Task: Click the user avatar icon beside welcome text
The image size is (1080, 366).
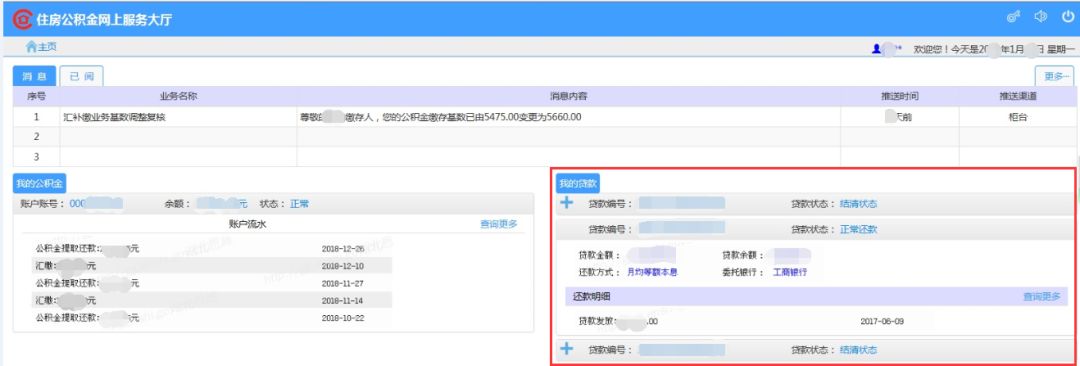Action: click(877, 49)
